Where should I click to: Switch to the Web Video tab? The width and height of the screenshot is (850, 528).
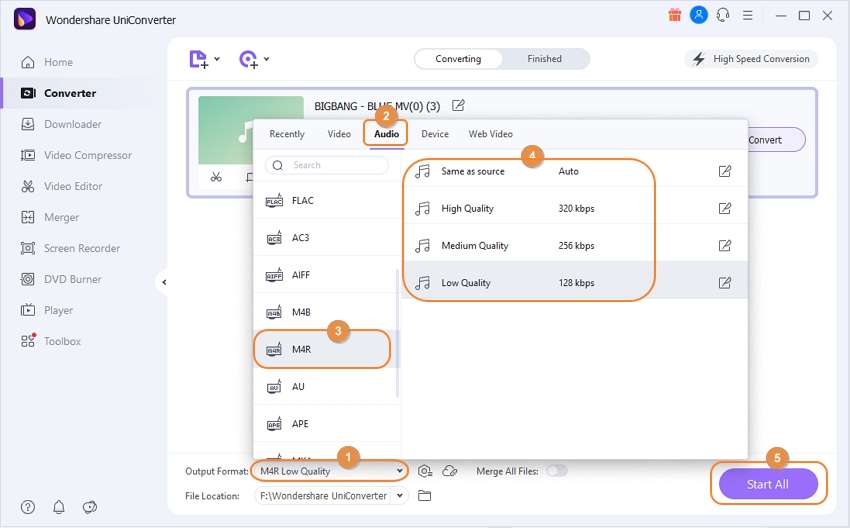491,134
